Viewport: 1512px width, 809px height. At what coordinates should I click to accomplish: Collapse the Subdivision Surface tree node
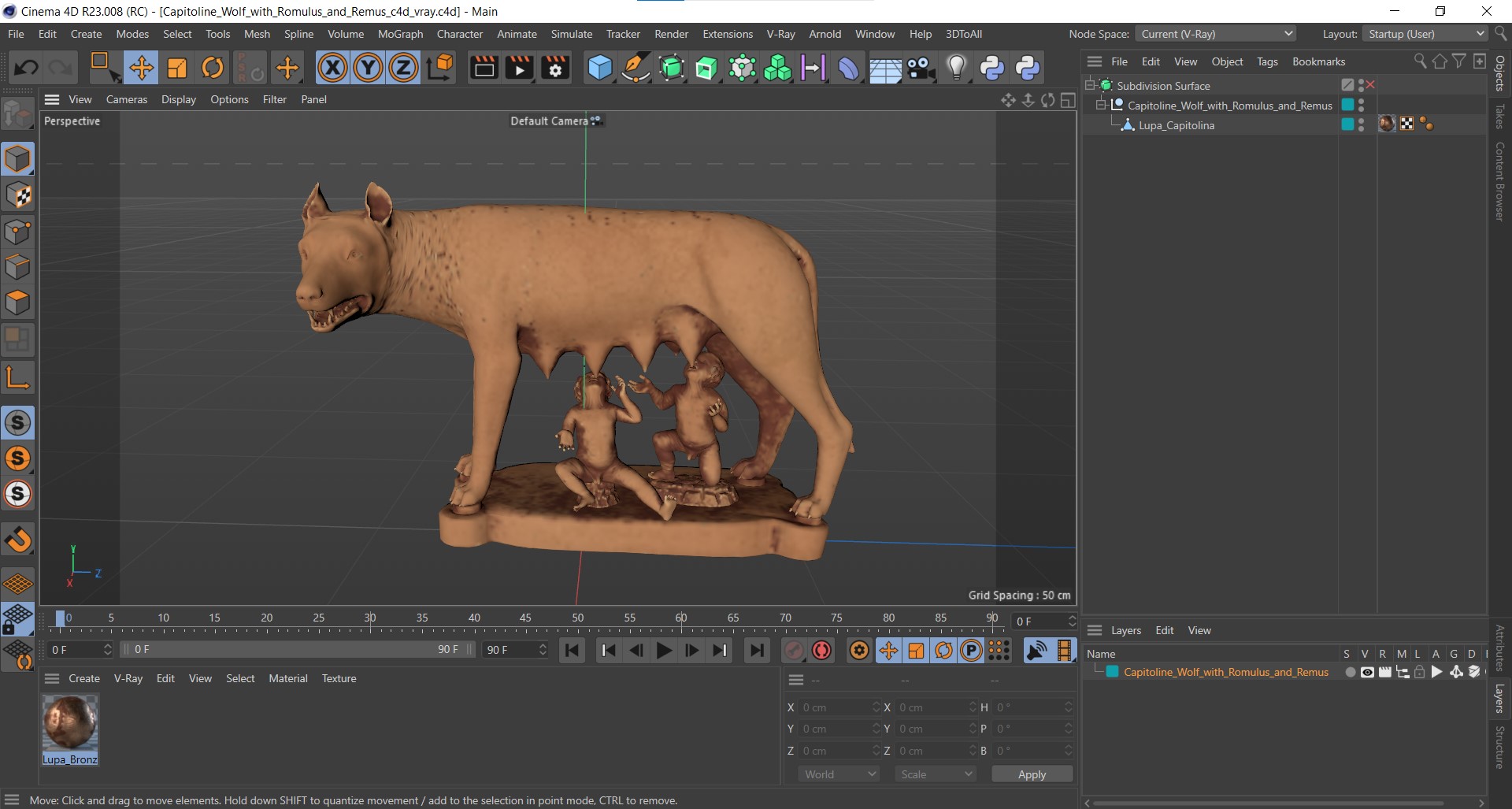click(1091, 85)
